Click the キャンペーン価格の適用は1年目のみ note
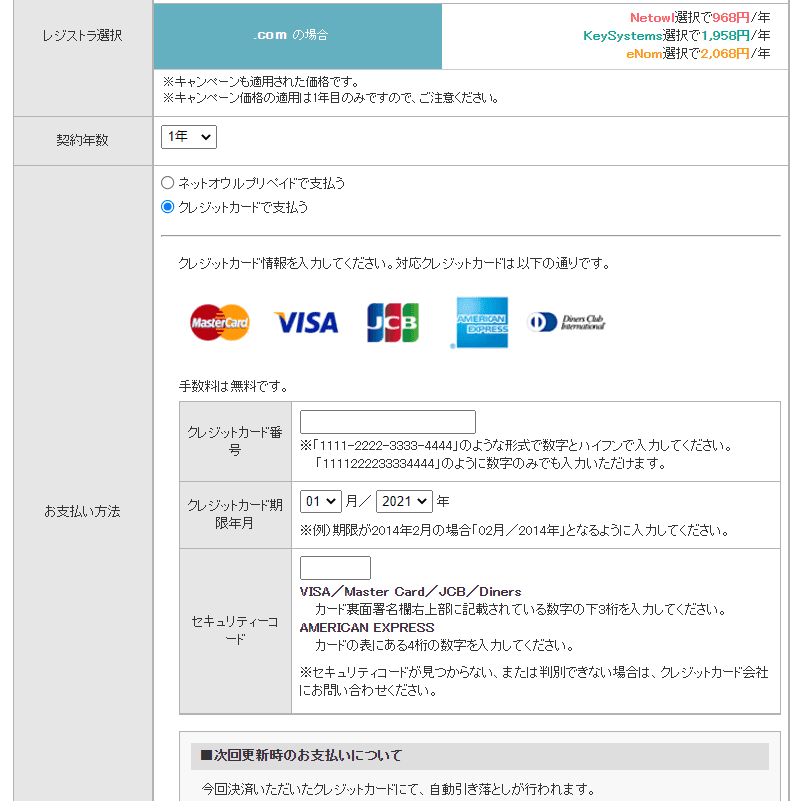 pyautogui.click(x=331, y=98)
